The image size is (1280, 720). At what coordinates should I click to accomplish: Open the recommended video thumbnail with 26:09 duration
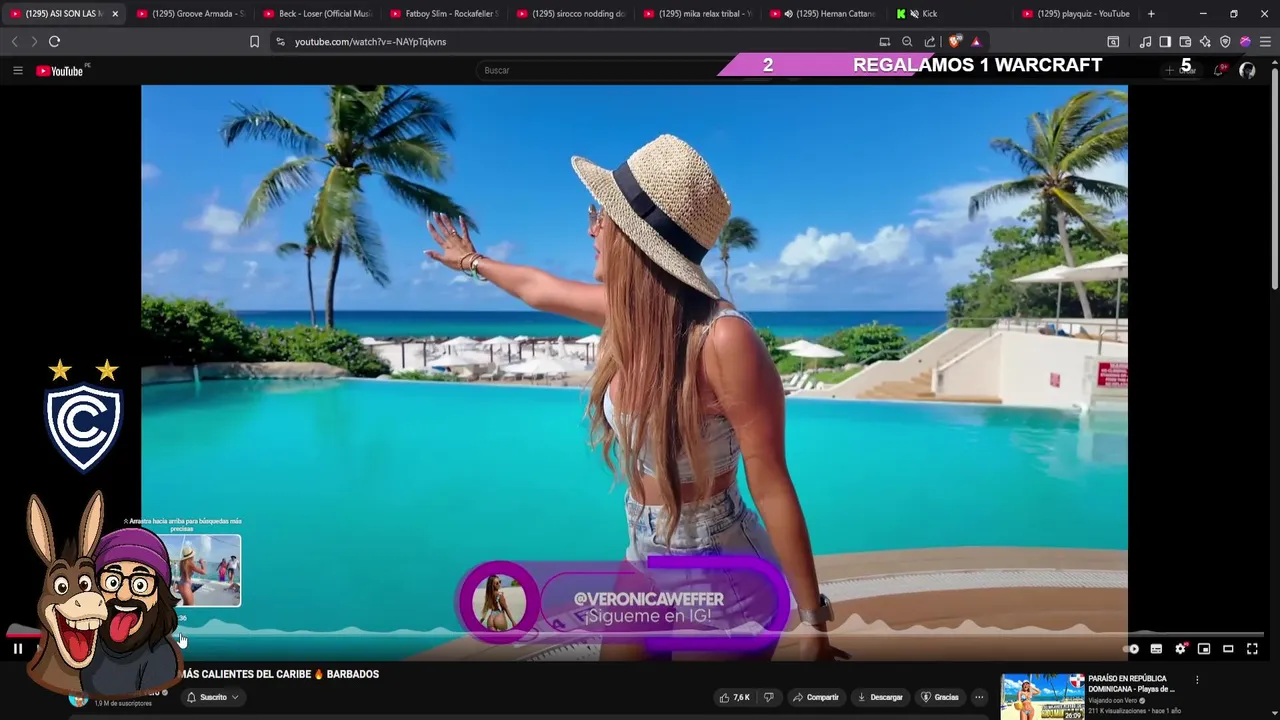(x=1042, y=697)
